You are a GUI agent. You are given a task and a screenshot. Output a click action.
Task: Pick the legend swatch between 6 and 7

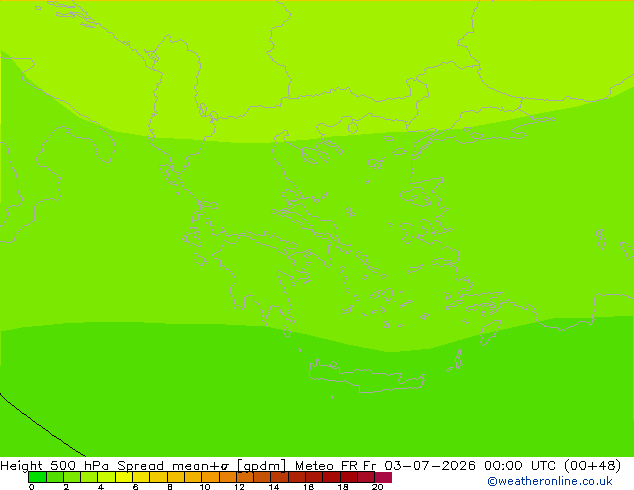(141, 477)
